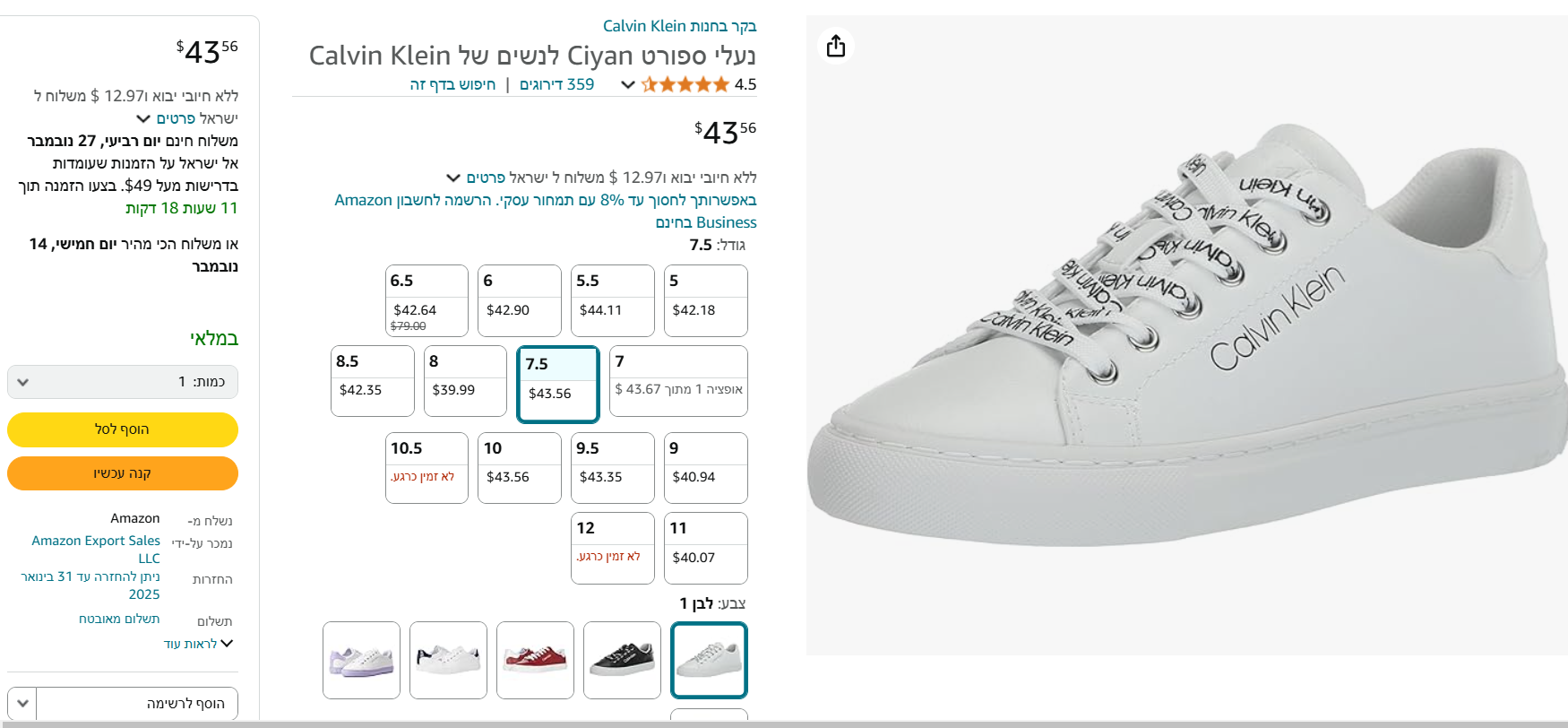The image size is (1568, 728).
Task: Click the yellow Add to Cart button
Action: coord(123,429)
